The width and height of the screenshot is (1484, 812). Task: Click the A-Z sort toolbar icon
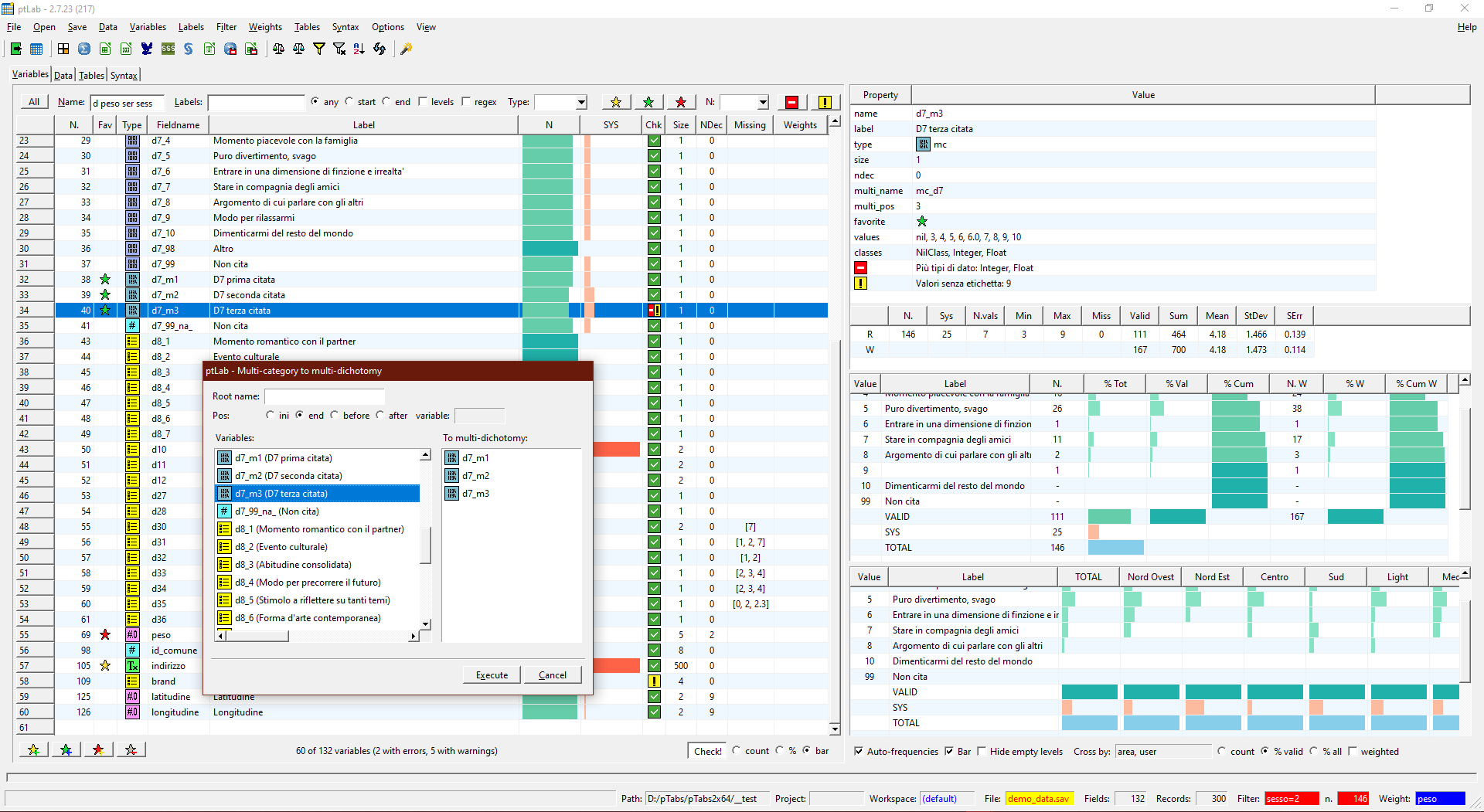coord(359,49)
